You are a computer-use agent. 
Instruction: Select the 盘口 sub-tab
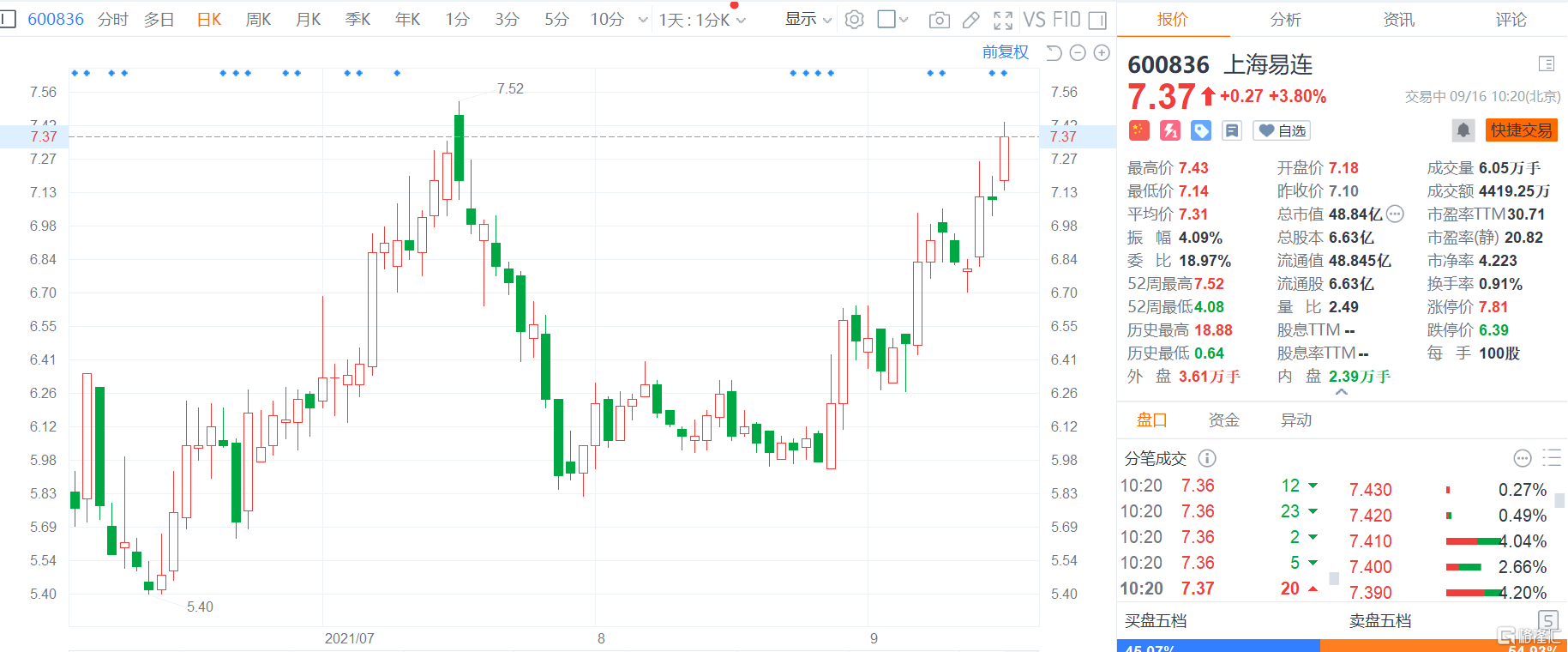tap(1152, 420)
